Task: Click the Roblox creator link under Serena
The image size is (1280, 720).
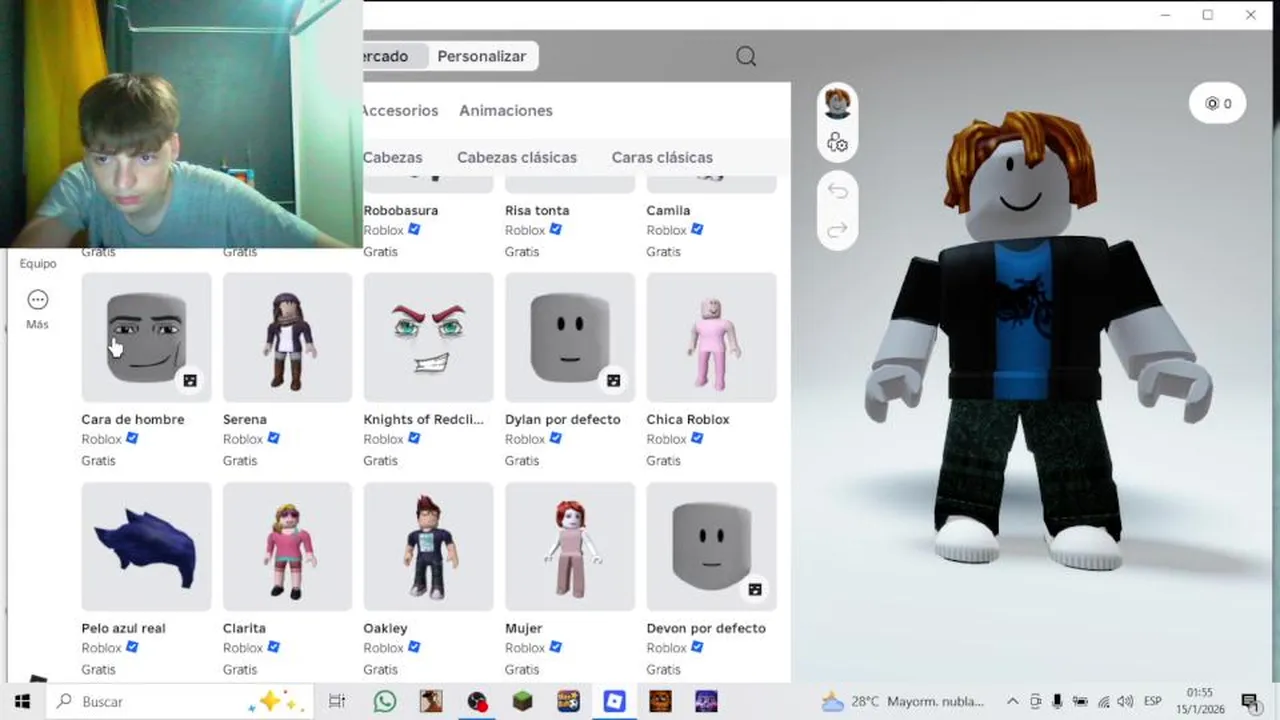Action: click(242, 439)
